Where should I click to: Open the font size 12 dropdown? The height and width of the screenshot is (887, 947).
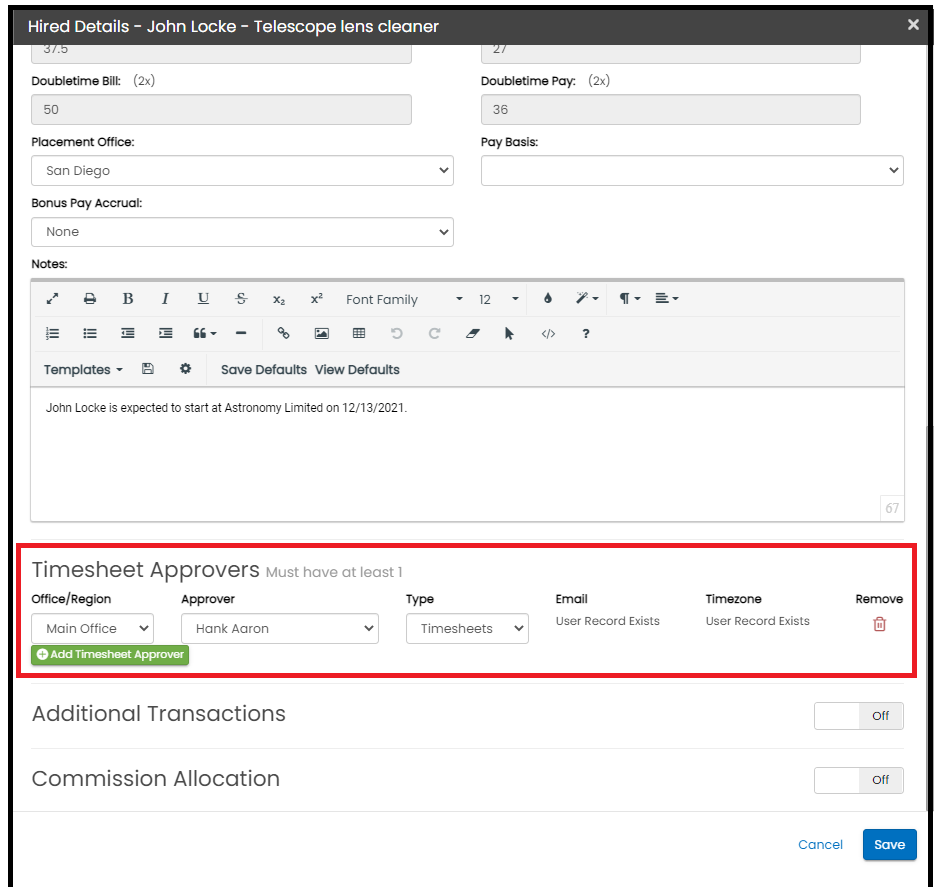click(498, 299)
